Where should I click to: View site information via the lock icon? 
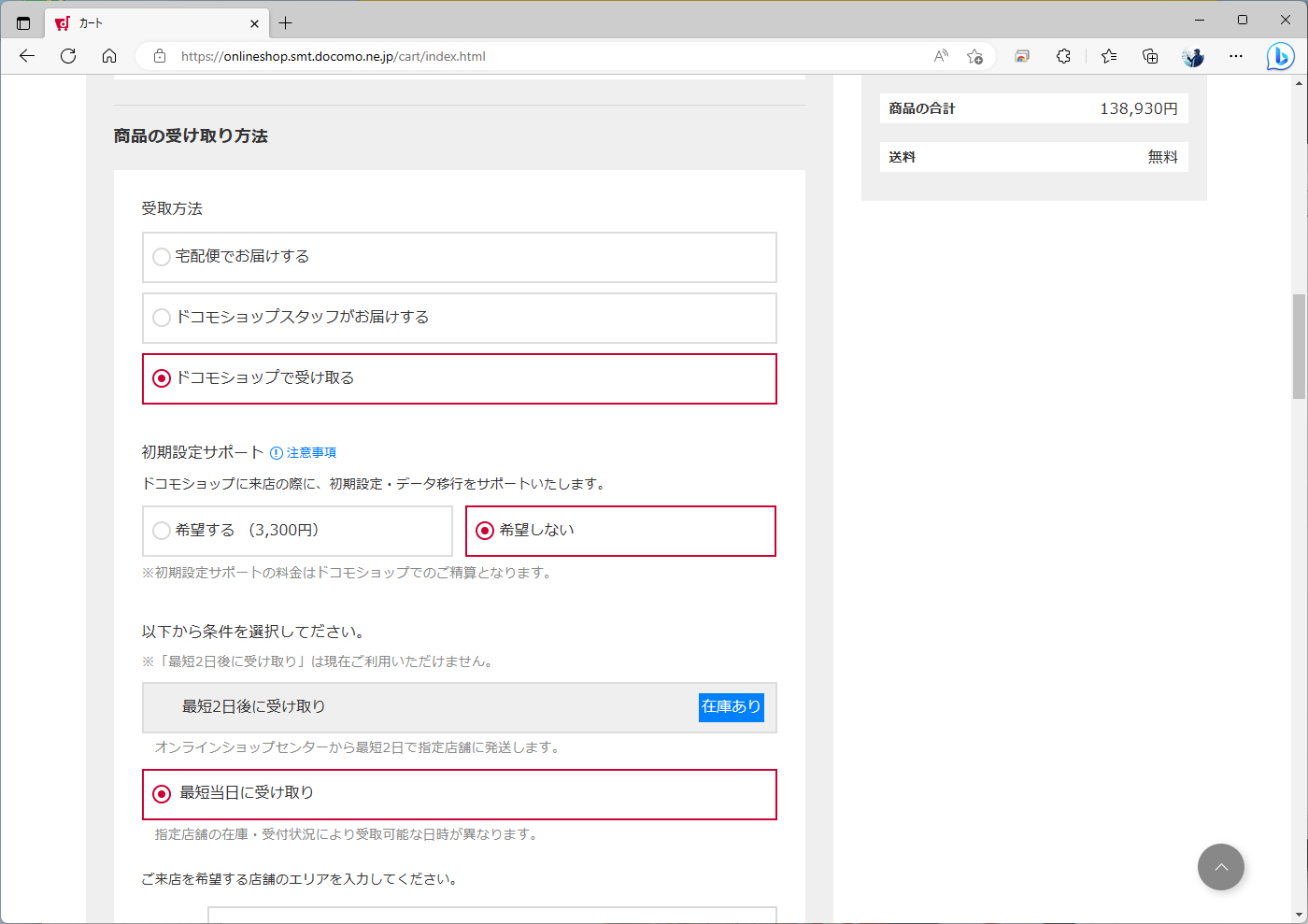(160, 56)
